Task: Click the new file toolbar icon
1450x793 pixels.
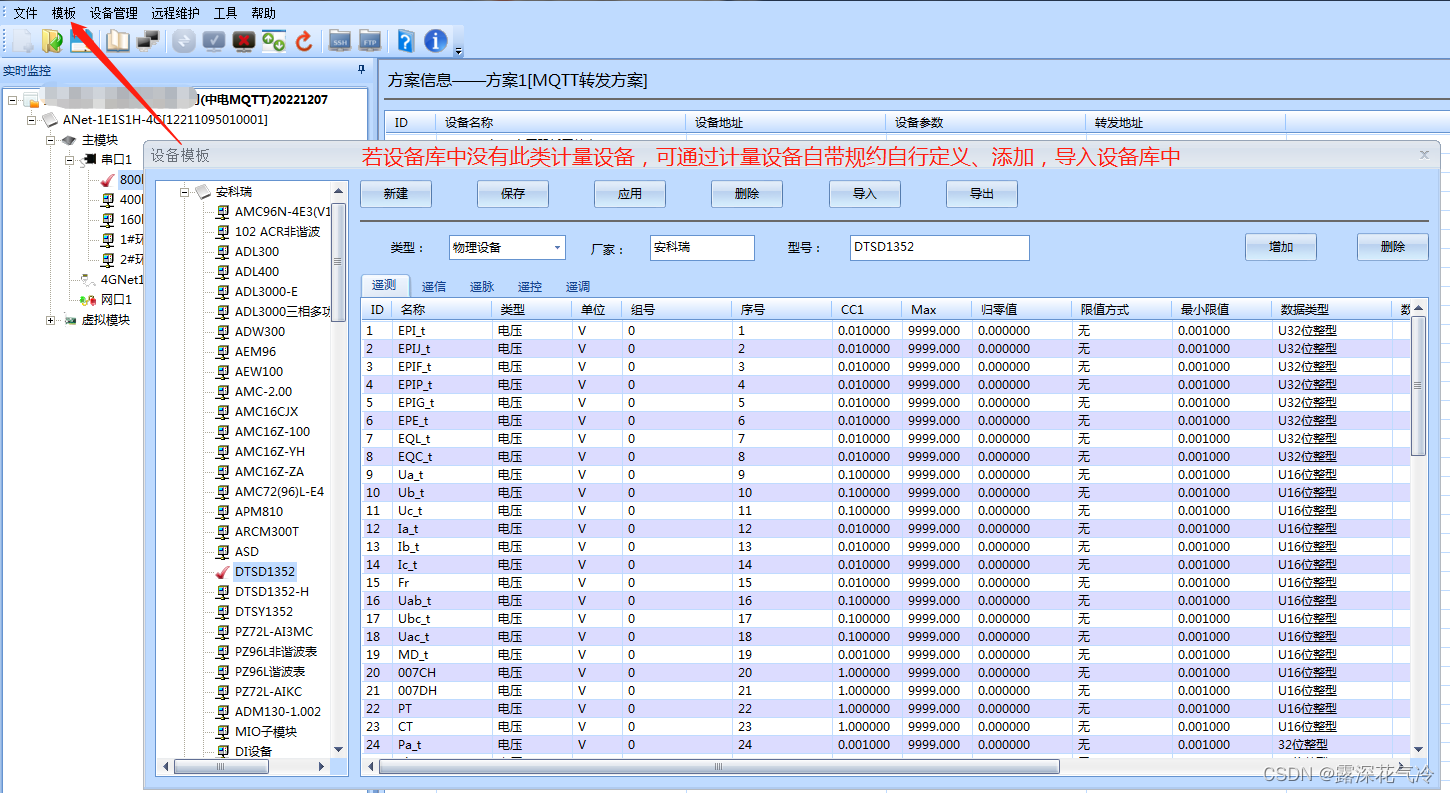Action: click(x=22, y=41)
